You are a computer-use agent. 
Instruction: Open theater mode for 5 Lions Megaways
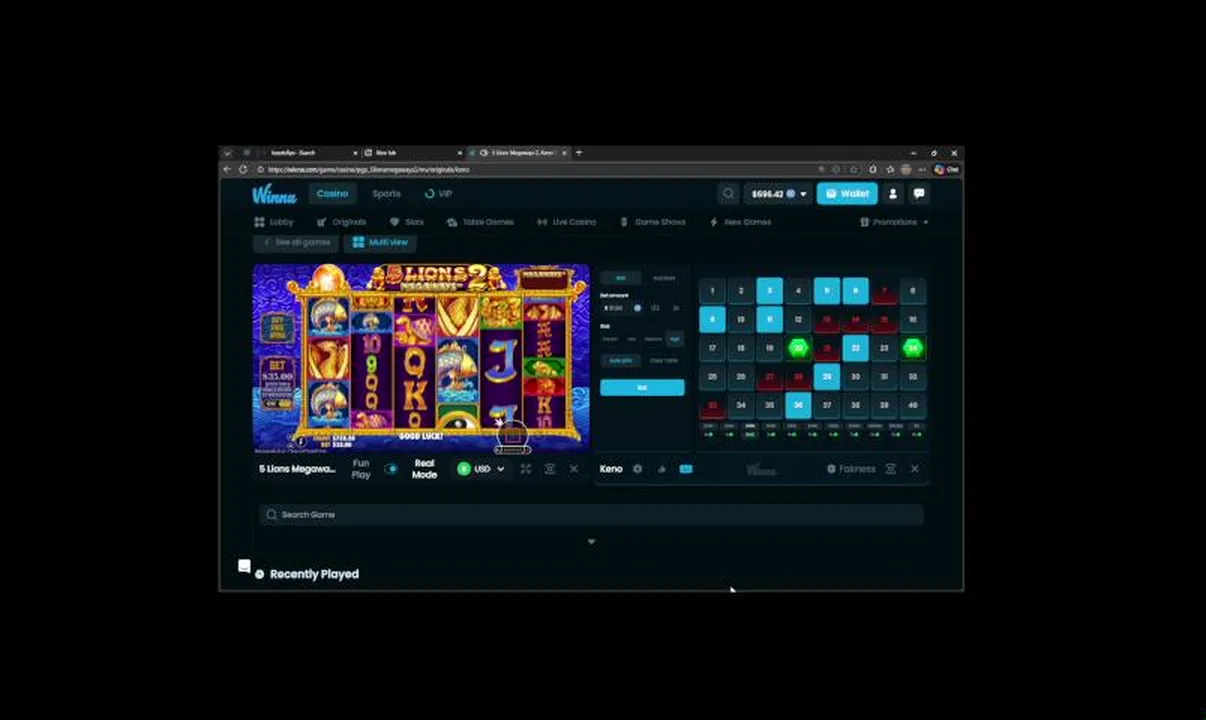549,469
